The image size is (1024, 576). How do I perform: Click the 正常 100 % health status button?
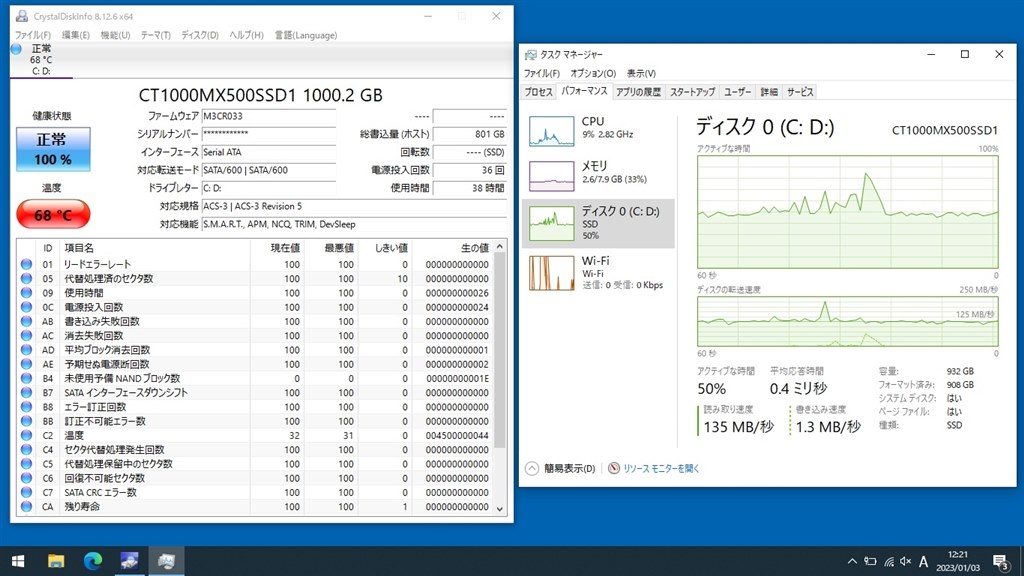[x=53, y=150]
